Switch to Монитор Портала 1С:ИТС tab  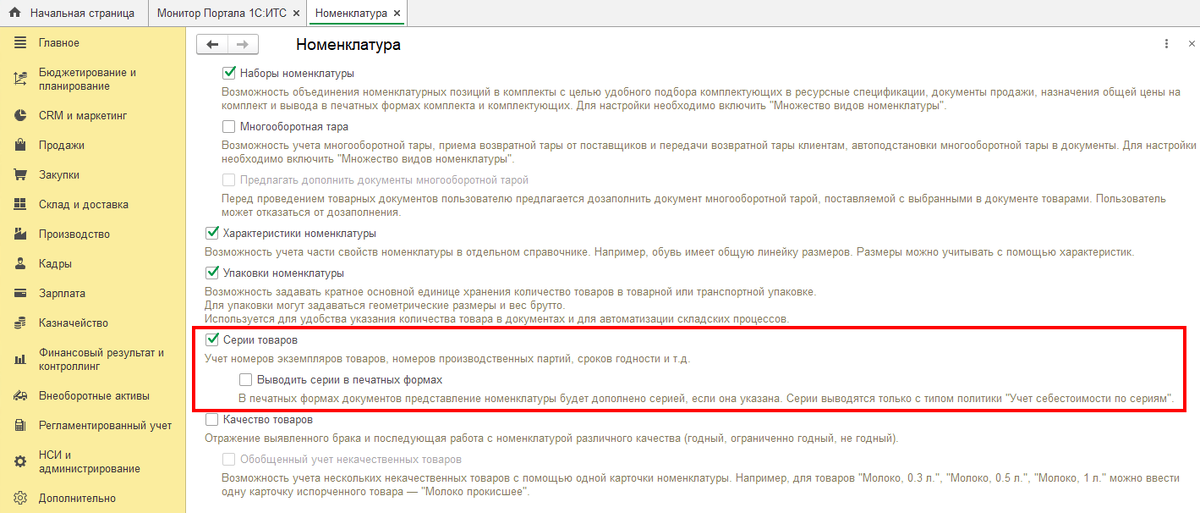[x=227, y=14]
